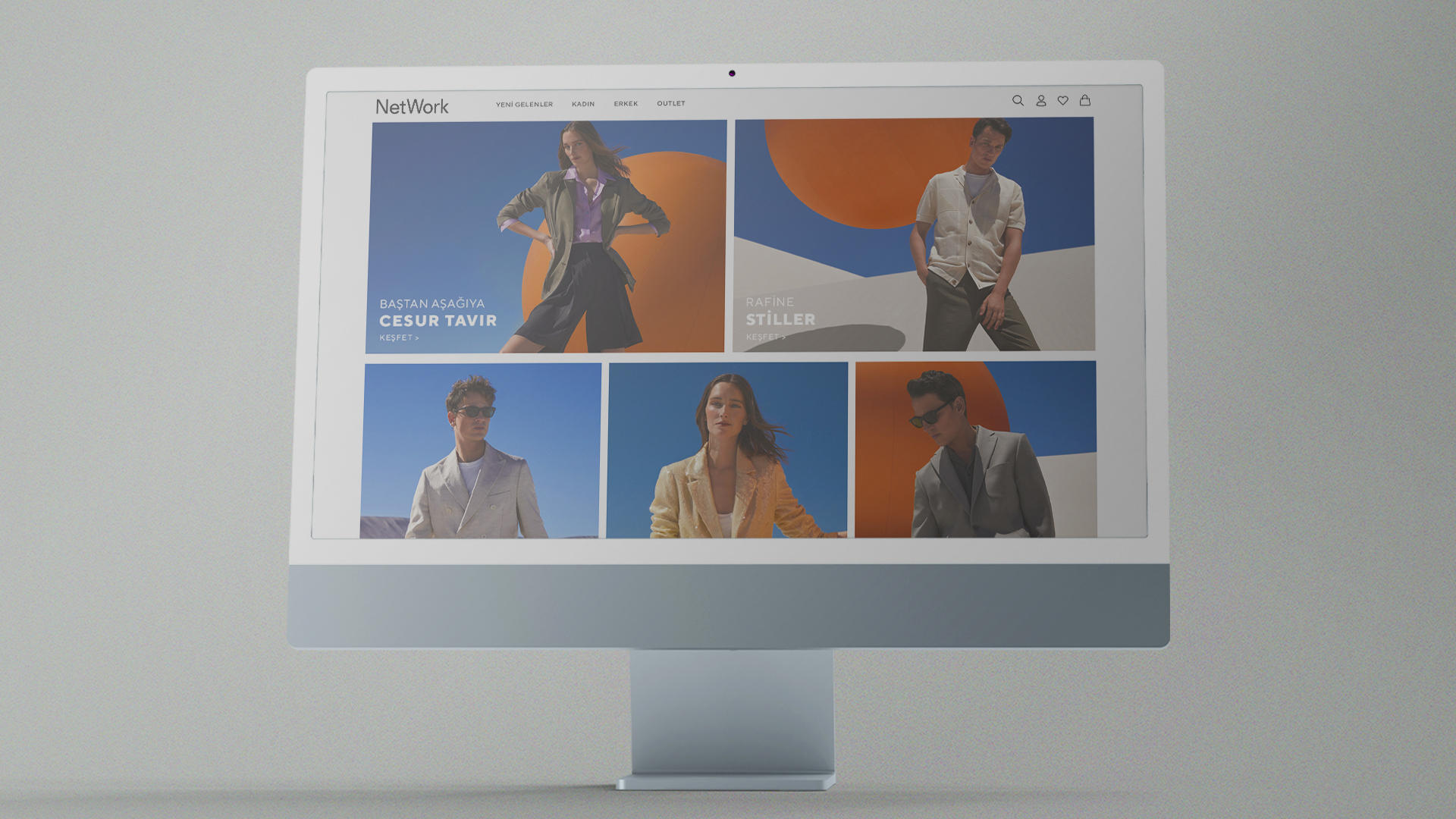Open the yellow jacket woman tile
Viewport: 1456px width, 819px height.
tap(727, 450)
